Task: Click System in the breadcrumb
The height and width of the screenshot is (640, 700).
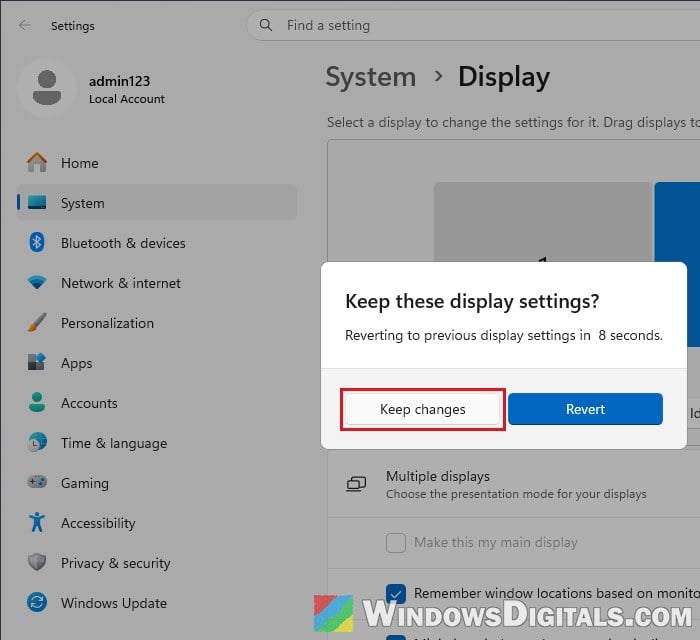Action: (371, 77)
